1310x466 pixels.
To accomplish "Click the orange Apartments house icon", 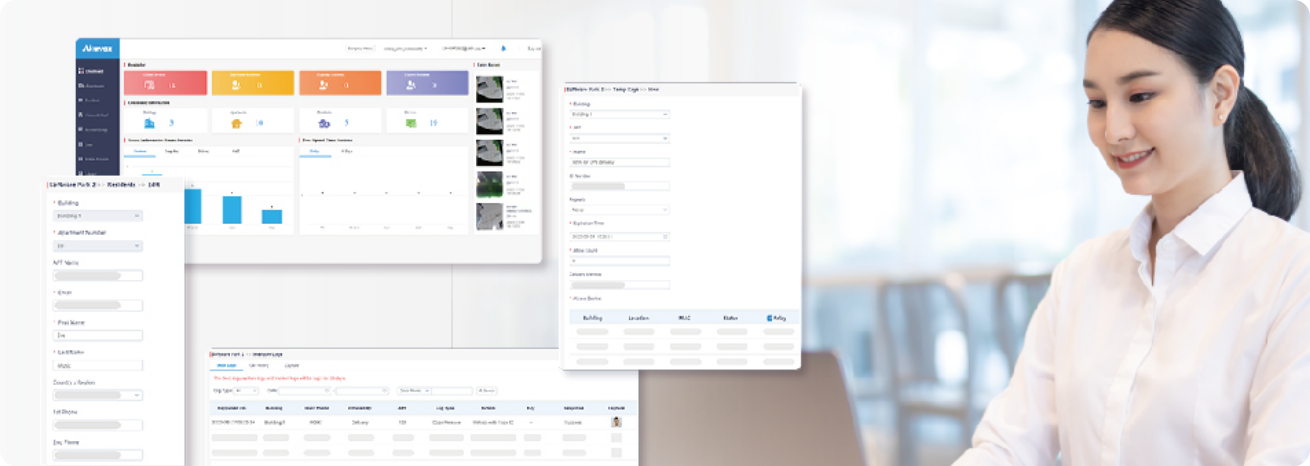I will (x=236, y=123).
